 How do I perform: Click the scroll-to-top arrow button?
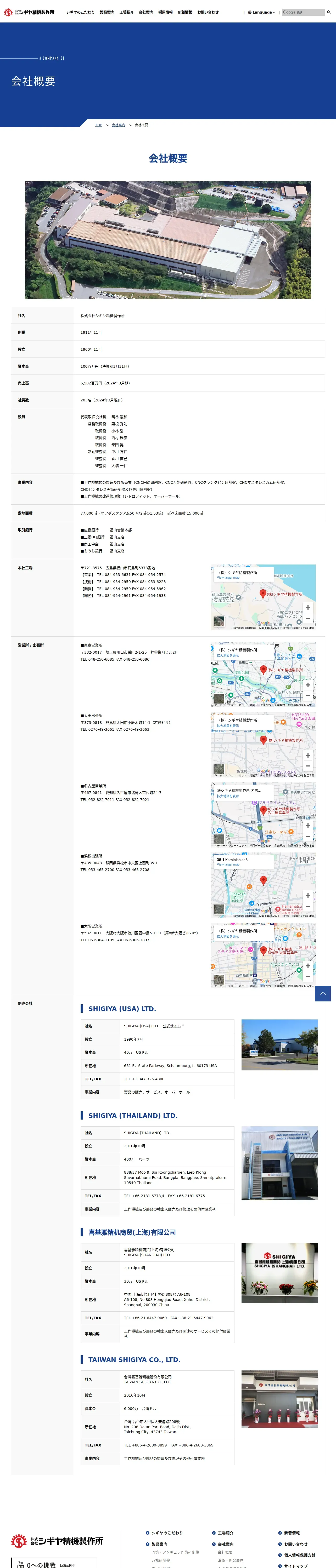click(323, 993)
